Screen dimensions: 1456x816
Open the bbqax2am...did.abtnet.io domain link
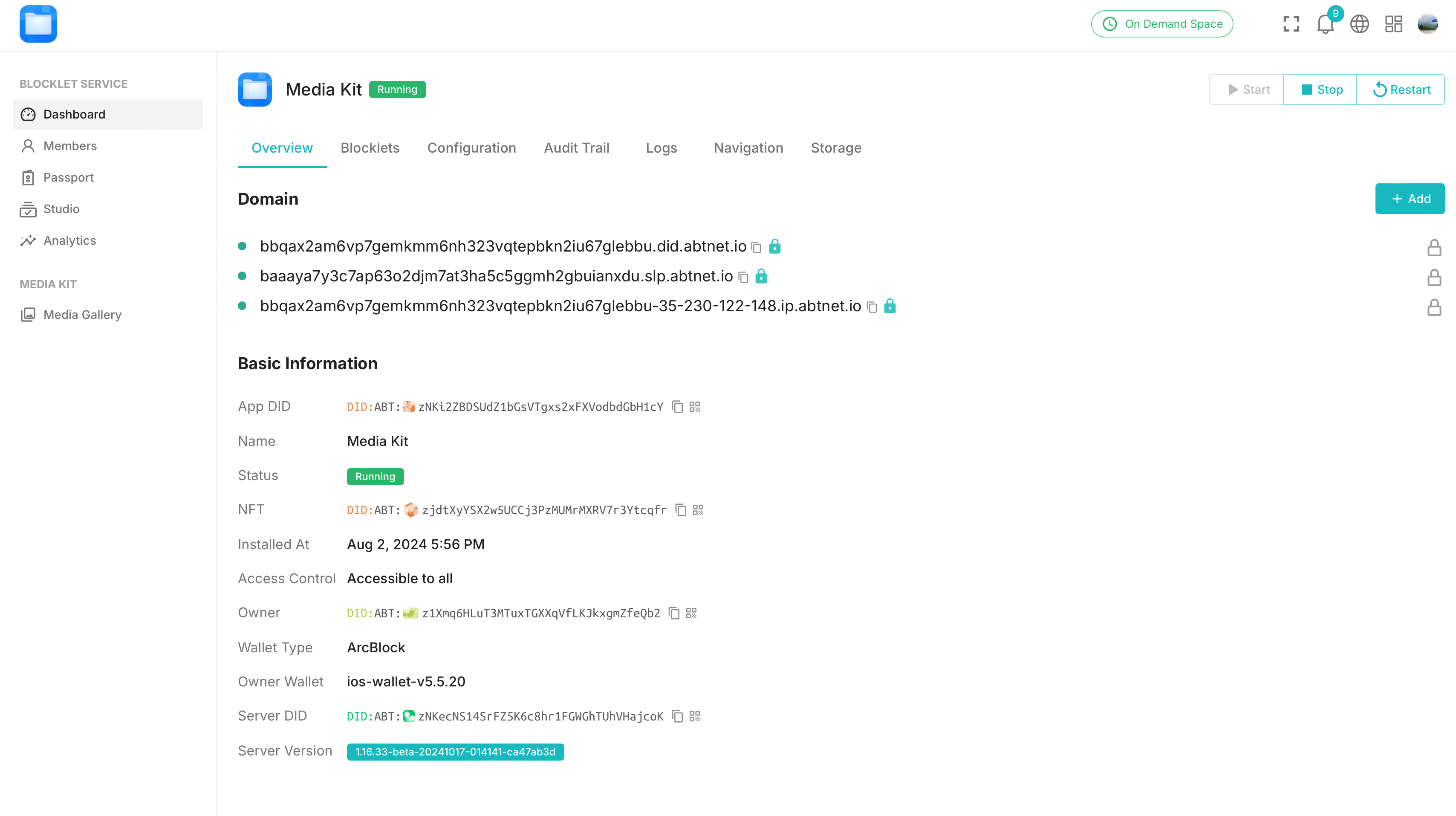point(503,246)
